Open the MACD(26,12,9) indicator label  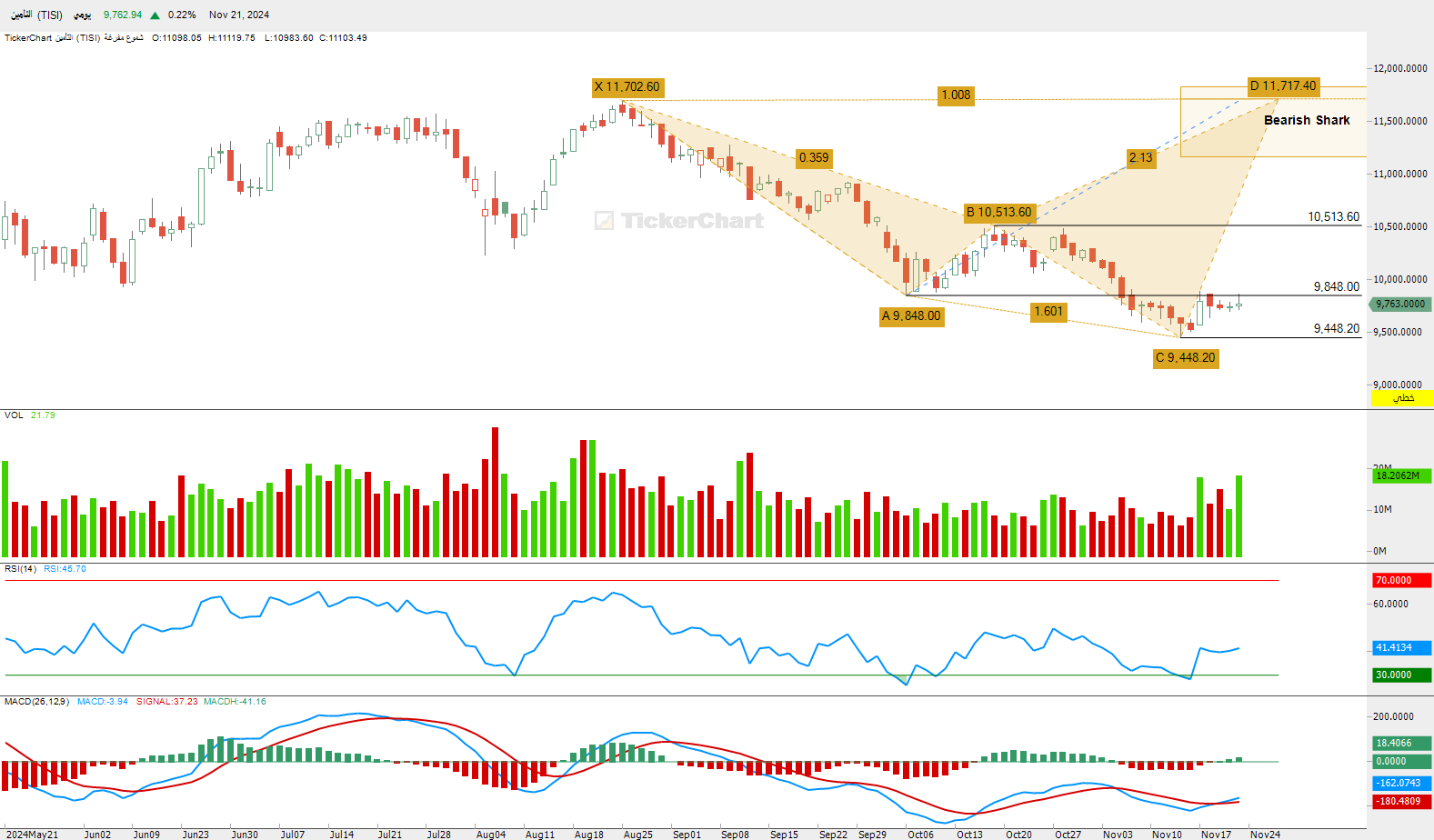[x=36, y=702]
